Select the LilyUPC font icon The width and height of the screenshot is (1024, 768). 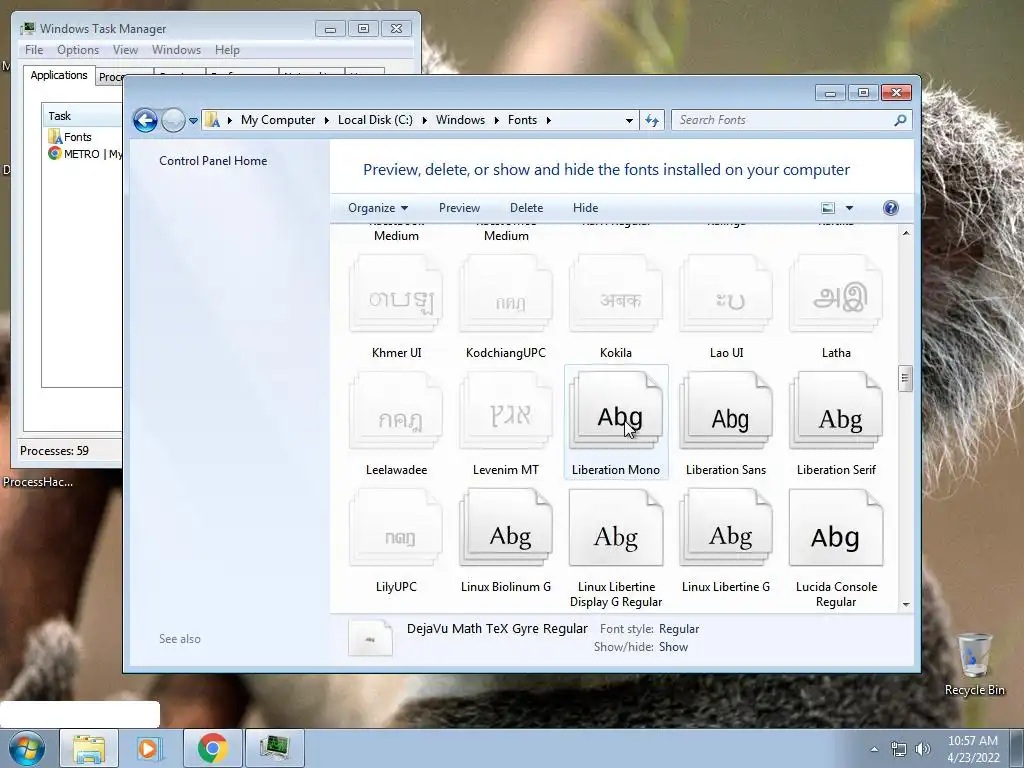396,528
